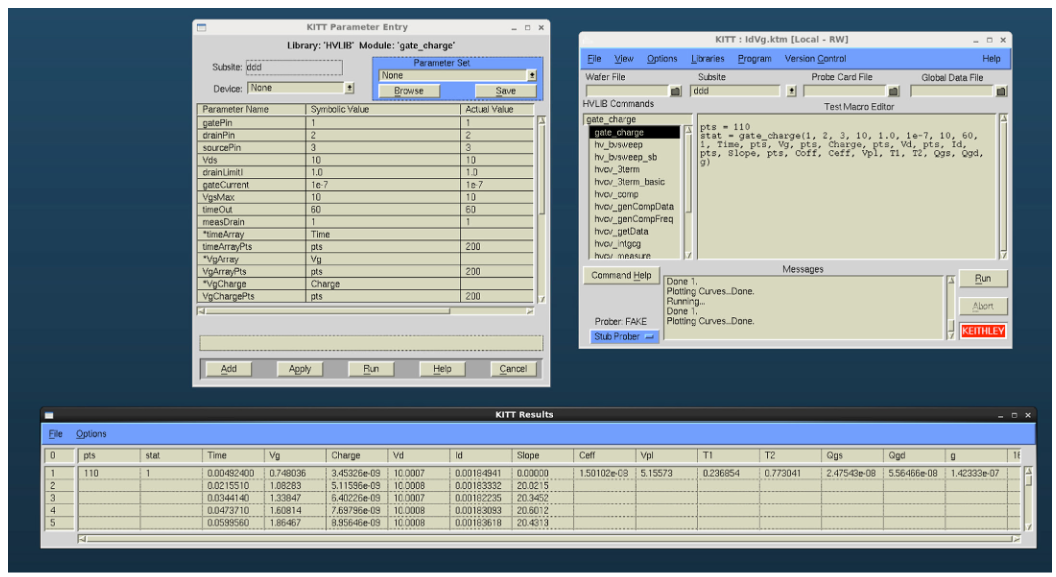
Task: Open the KITT Results window menu icon
Action: (x=49, y=414)
